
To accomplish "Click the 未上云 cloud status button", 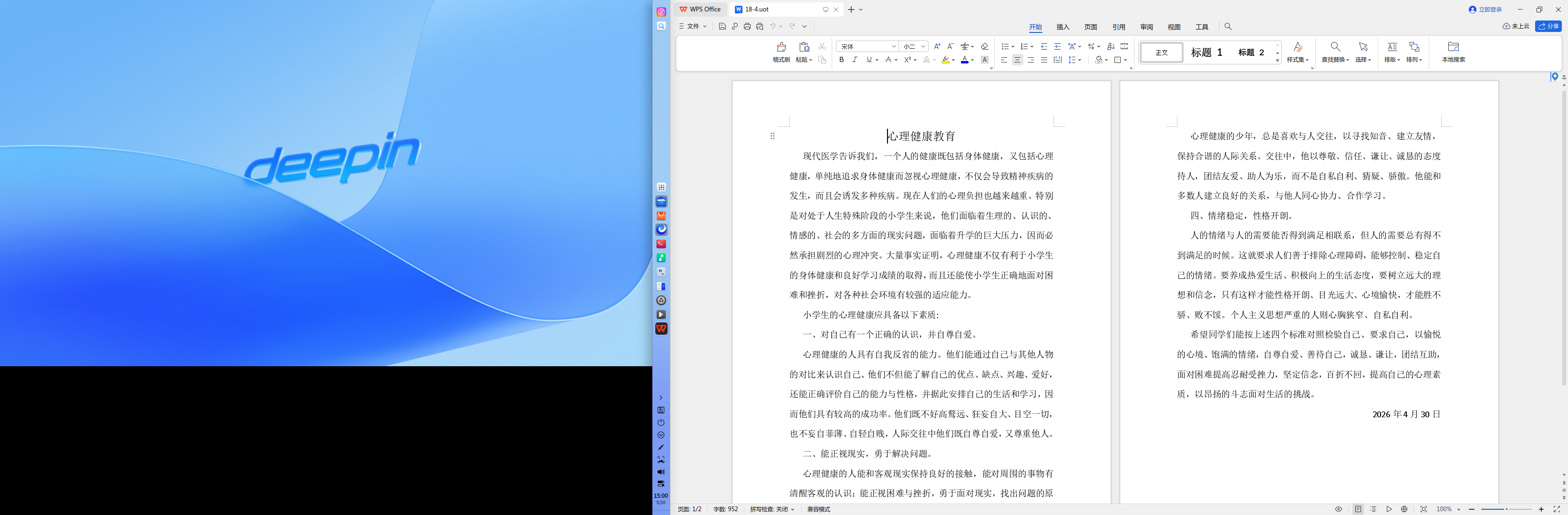I will pyautogui.click(x=1516, y=26).
